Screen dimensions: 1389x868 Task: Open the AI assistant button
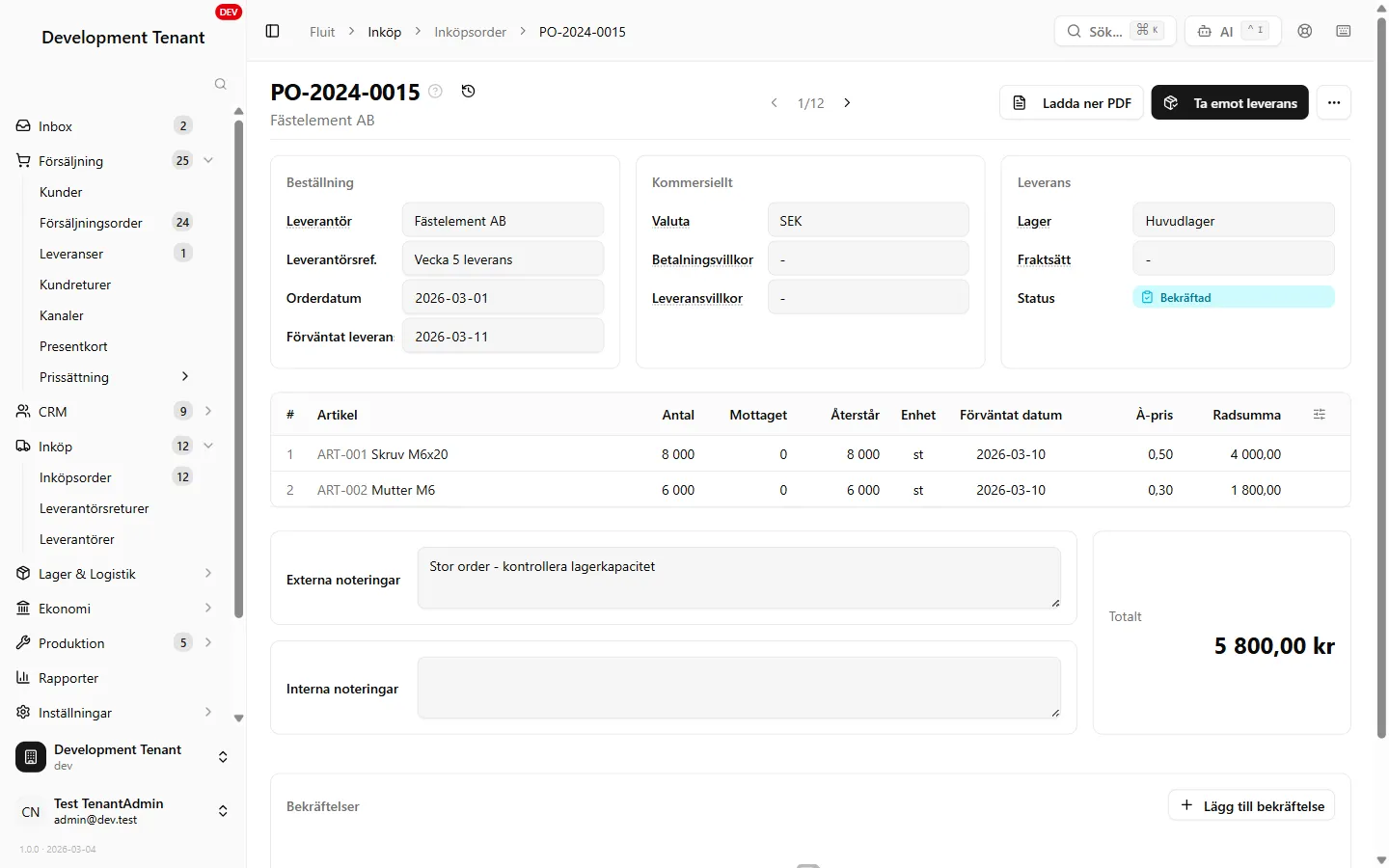[1233, 31]
